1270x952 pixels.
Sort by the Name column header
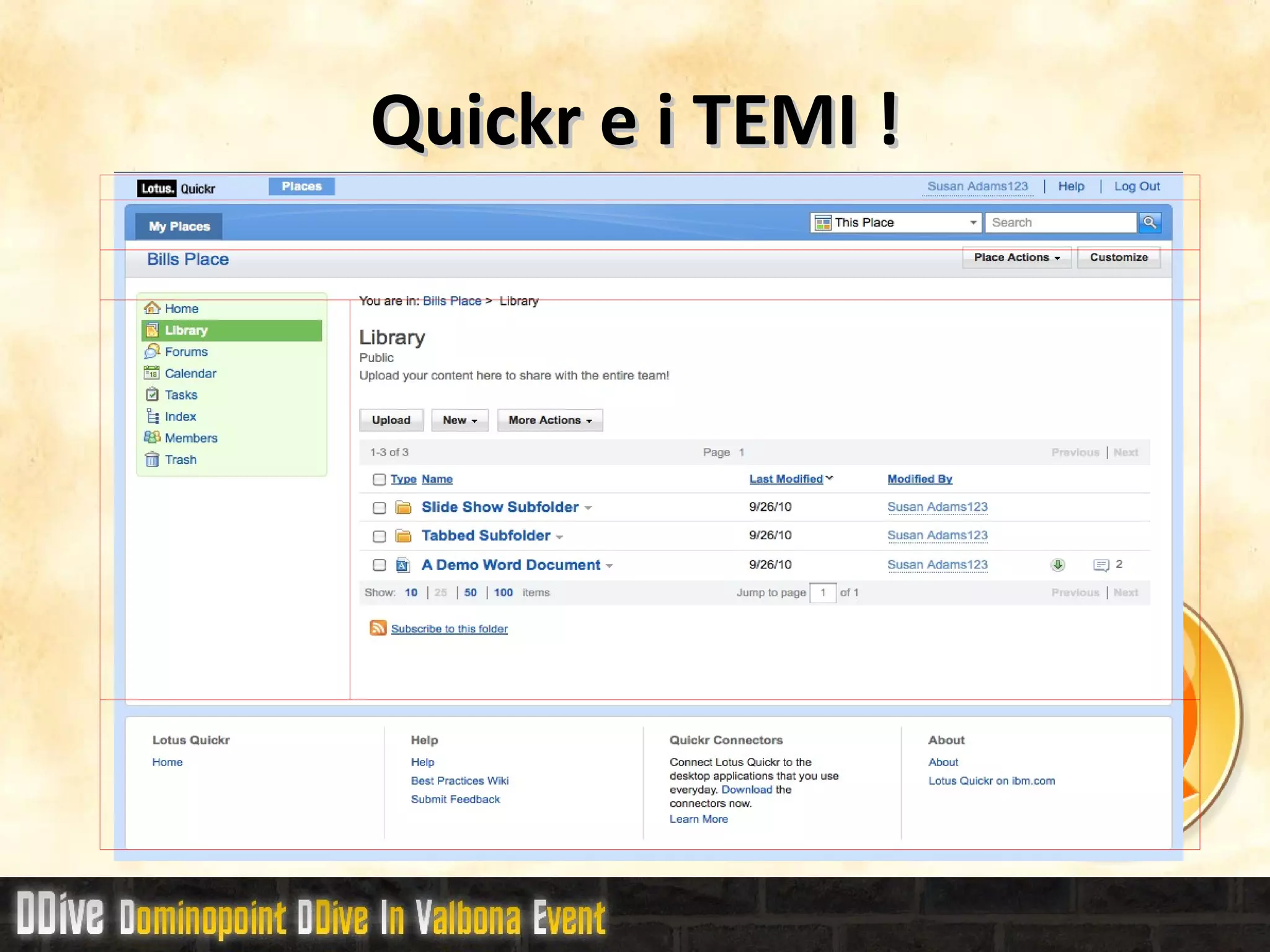click(x=437, y=479)
